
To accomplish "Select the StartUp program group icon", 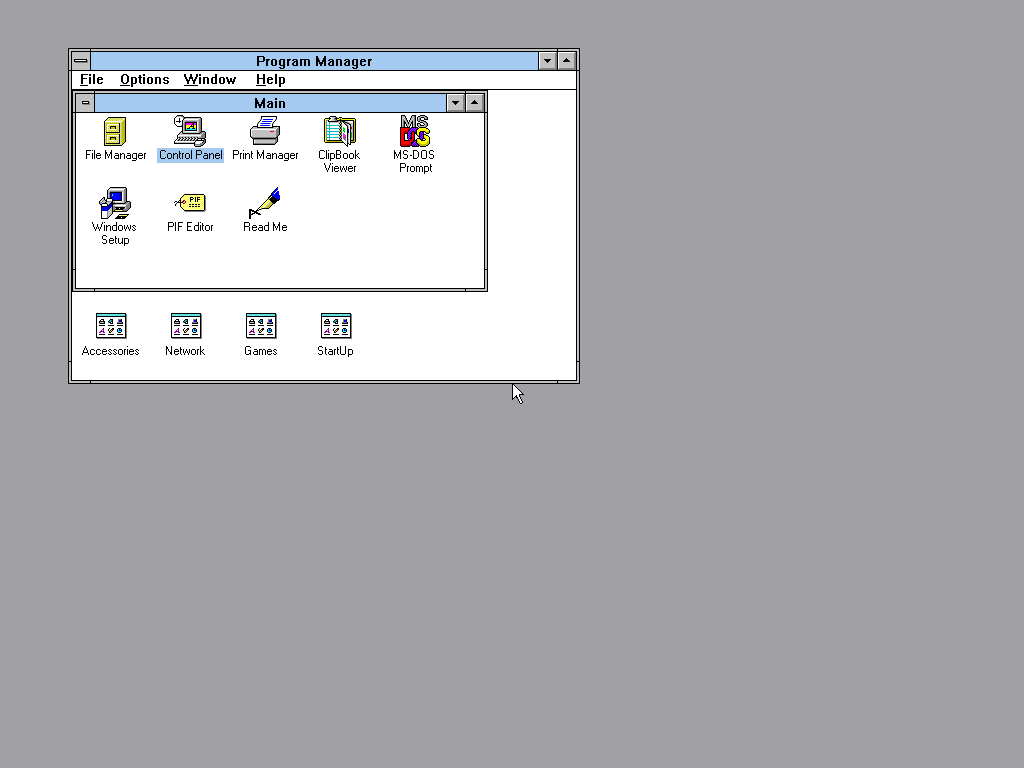I will [336, 326].
